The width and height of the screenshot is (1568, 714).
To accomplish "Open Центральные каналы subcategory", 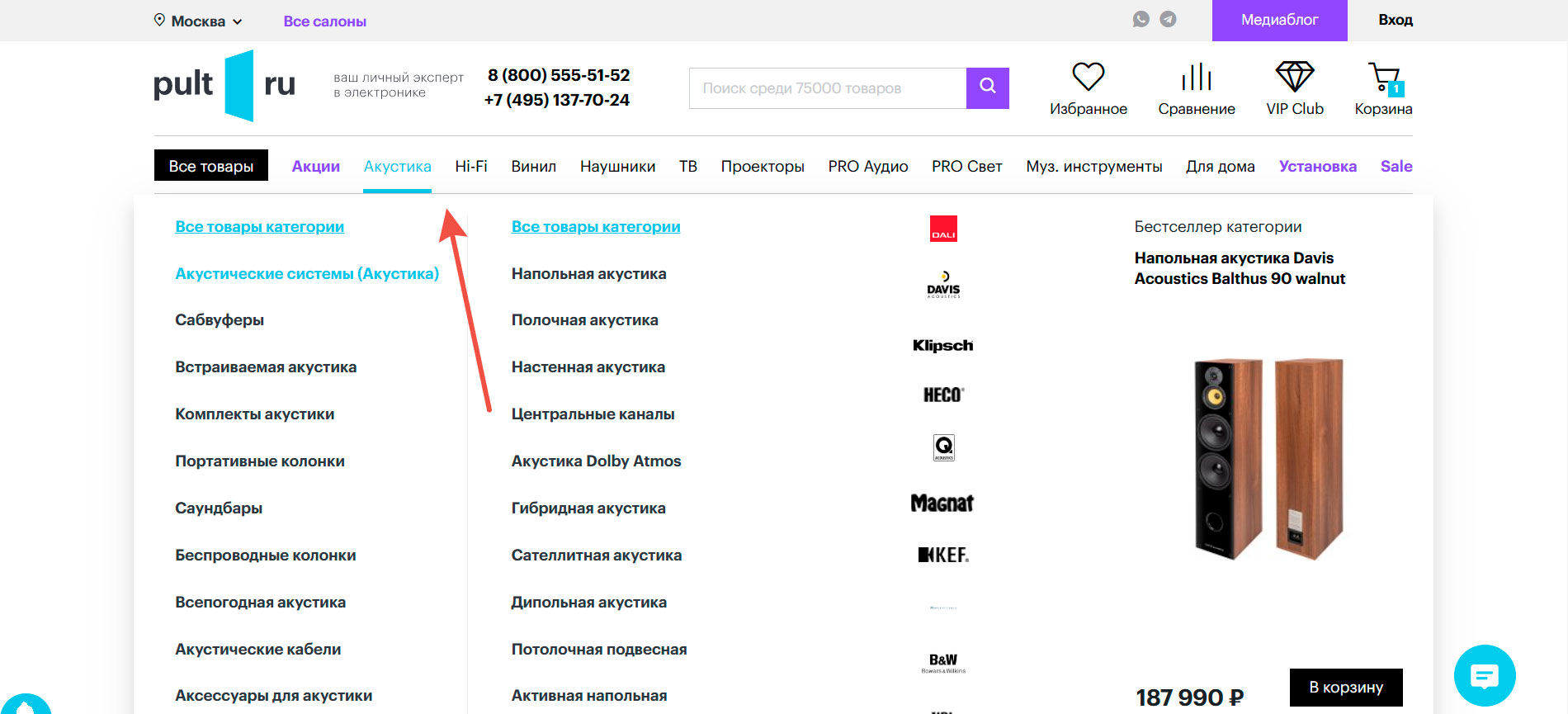I will [x=593, y=414].
